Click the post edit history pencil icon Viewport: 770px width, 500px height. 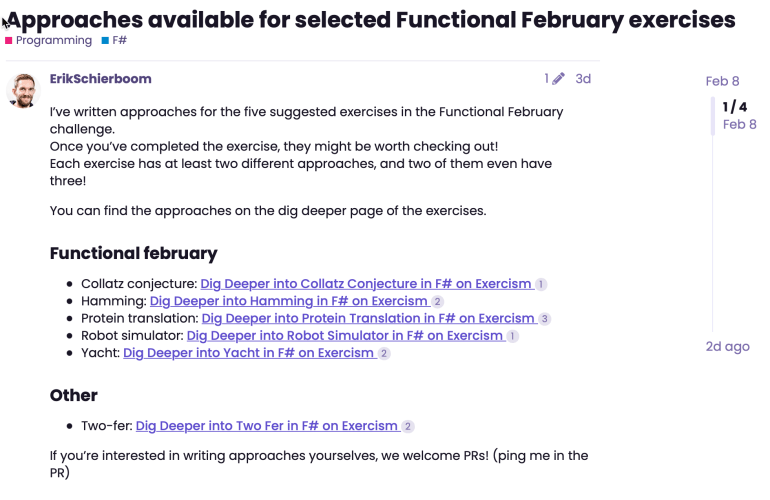point(557,79)
